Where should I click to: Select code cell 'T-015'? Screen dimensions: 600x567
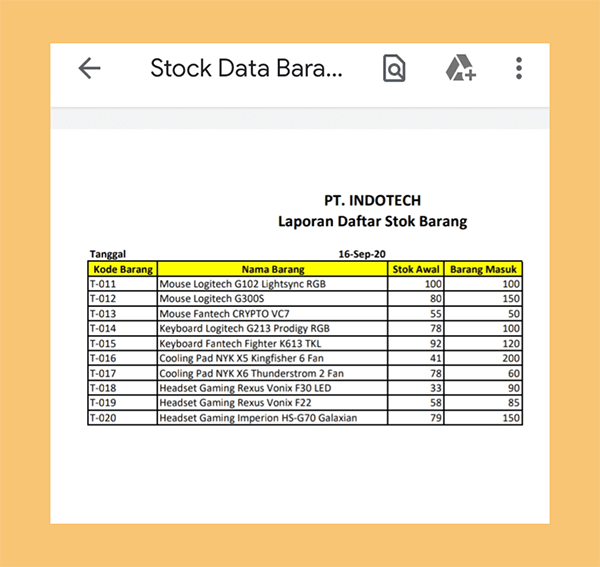(123, 344)
